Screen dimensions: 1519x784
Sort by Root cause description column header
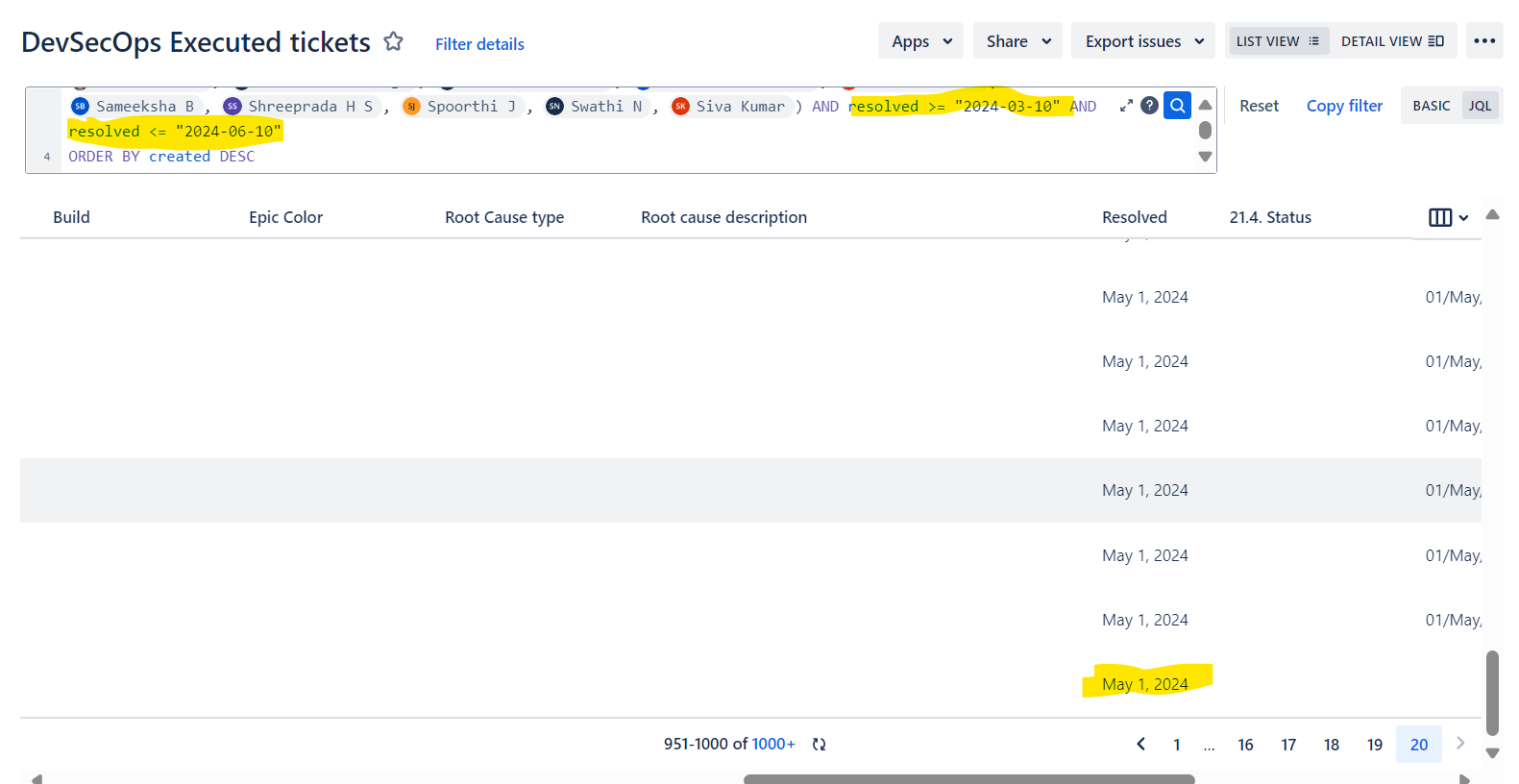click(724, 217)
